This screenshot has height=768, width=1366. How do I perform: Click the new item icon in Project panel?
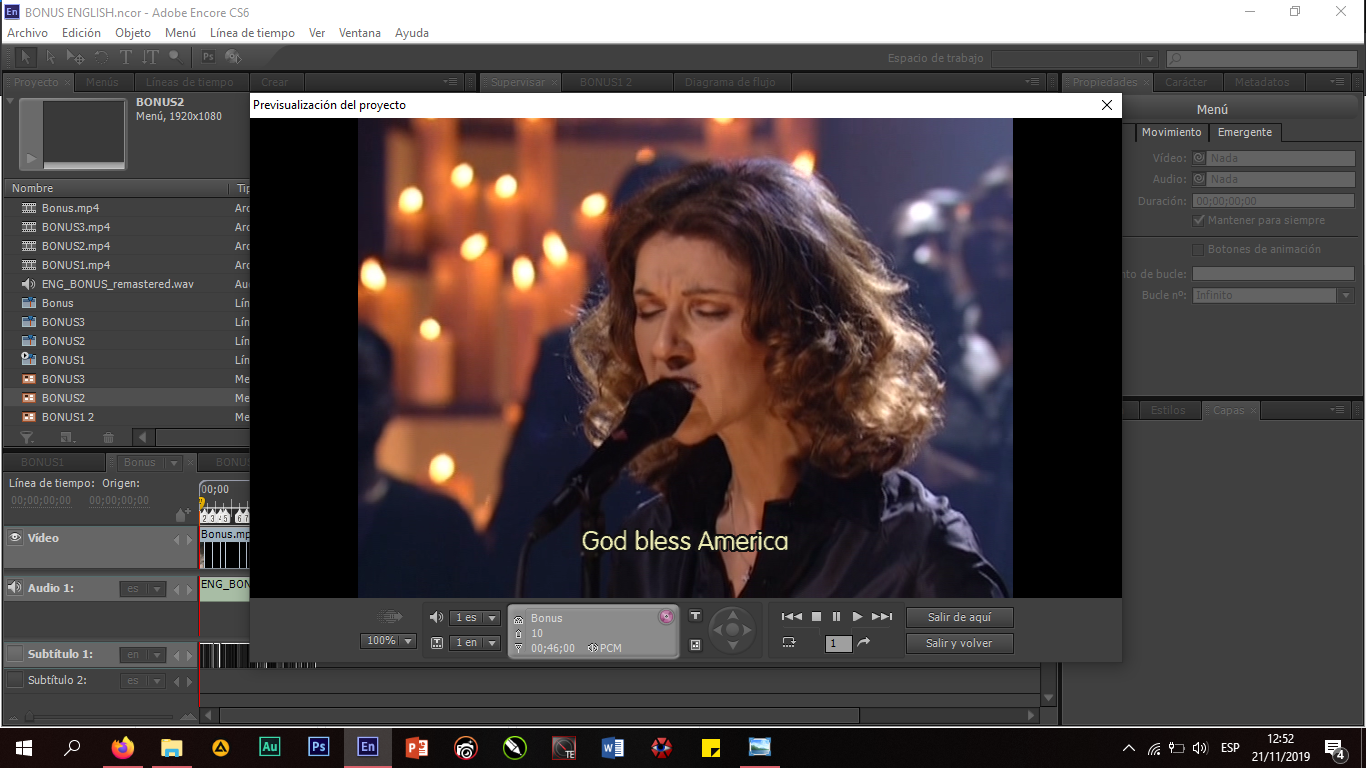pos(67,437)
